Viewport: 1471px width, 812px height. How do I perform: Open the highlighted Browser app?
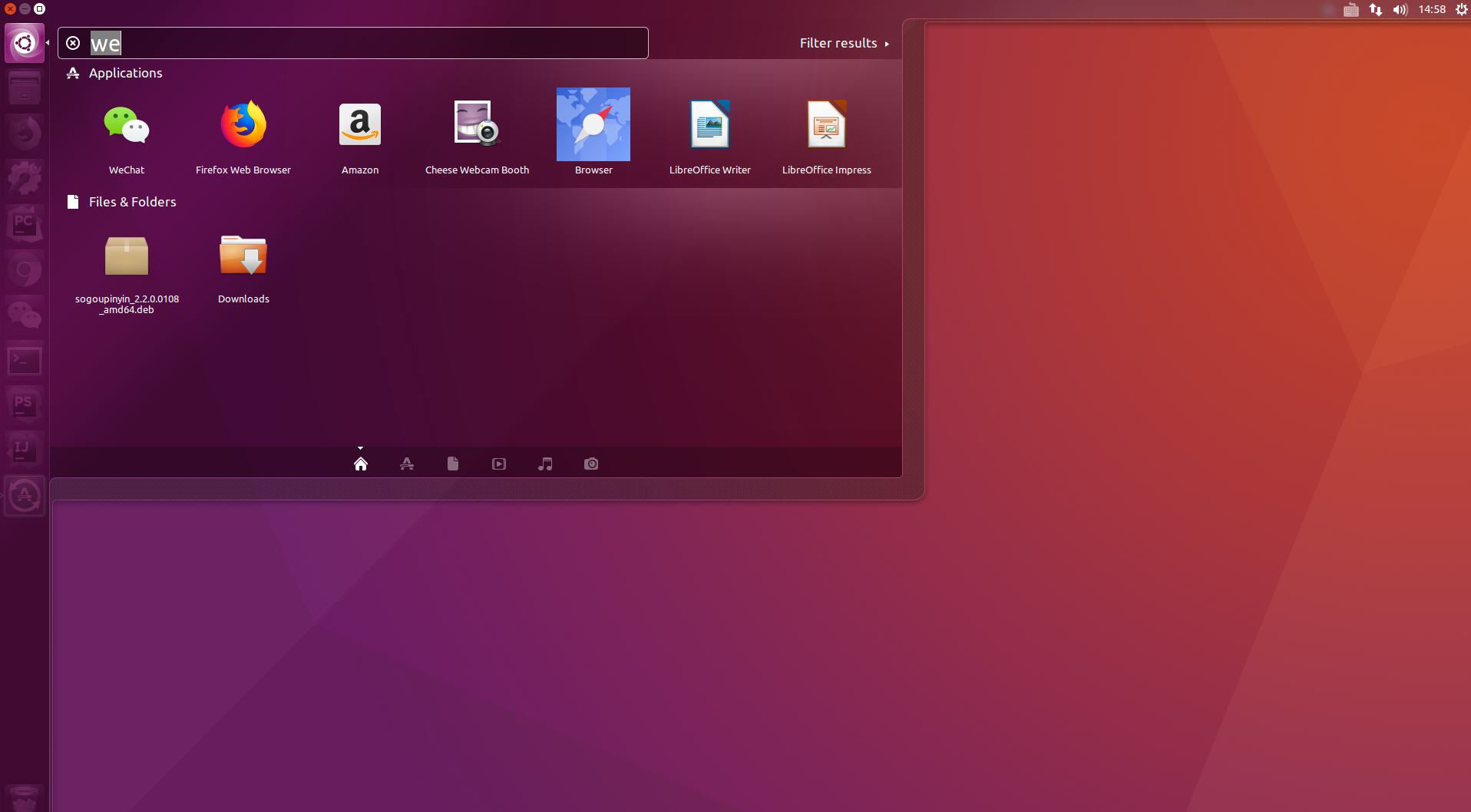(593, 132)
